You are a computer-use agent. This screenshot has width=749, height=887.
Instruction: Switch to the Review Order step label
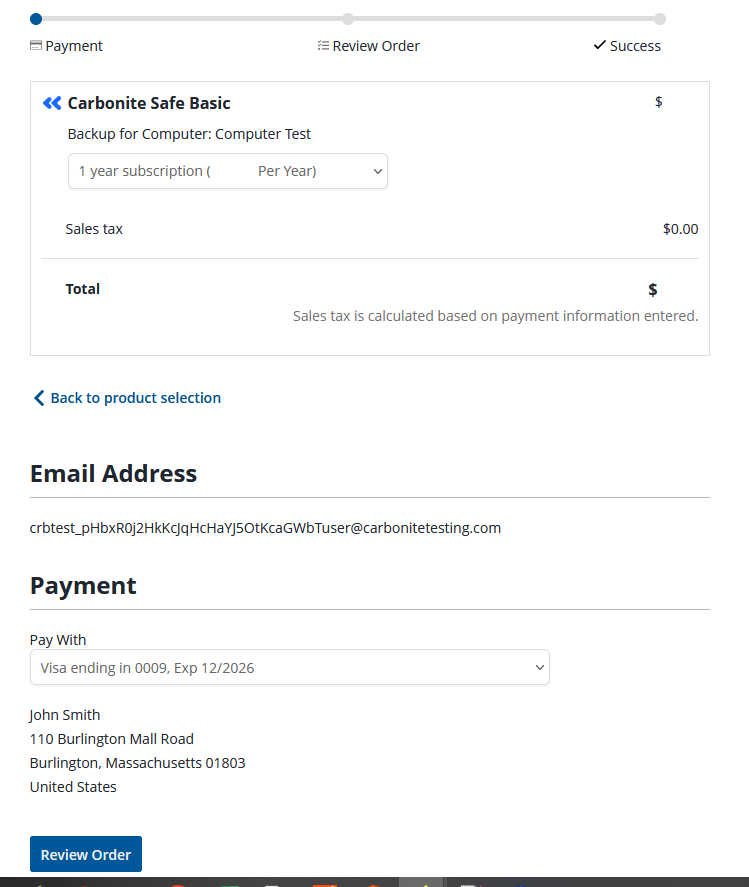point(376,46)
